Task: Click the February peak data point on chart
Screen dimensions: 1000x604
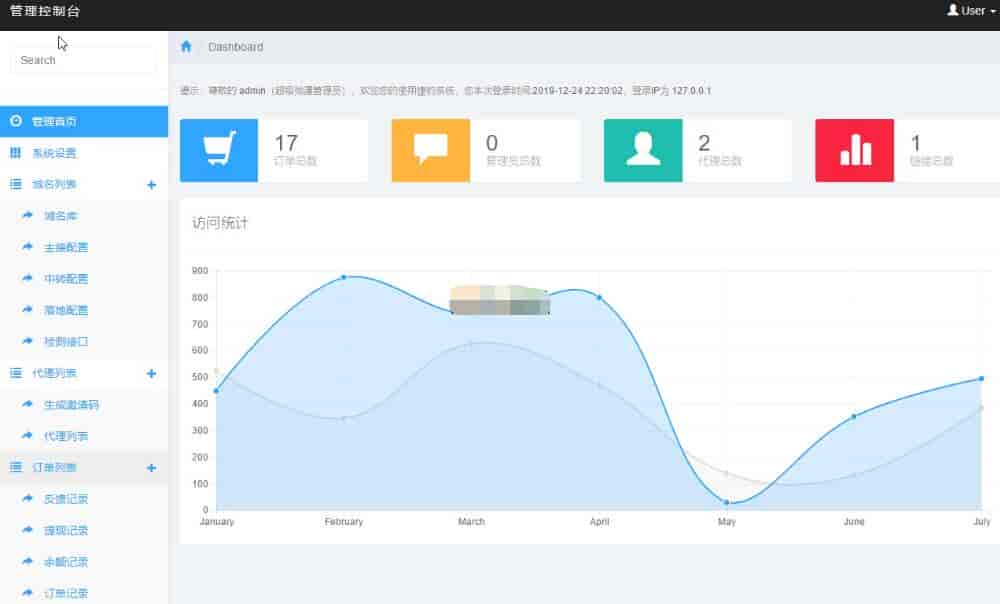Action: tap(343, 277)
